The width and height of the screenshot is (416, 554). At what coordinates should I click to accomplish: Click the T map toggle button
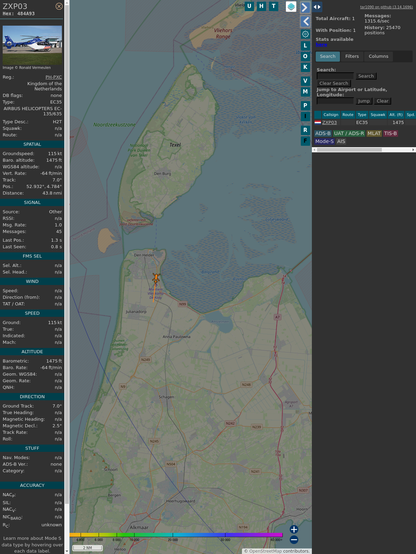(x=274, y=6)
